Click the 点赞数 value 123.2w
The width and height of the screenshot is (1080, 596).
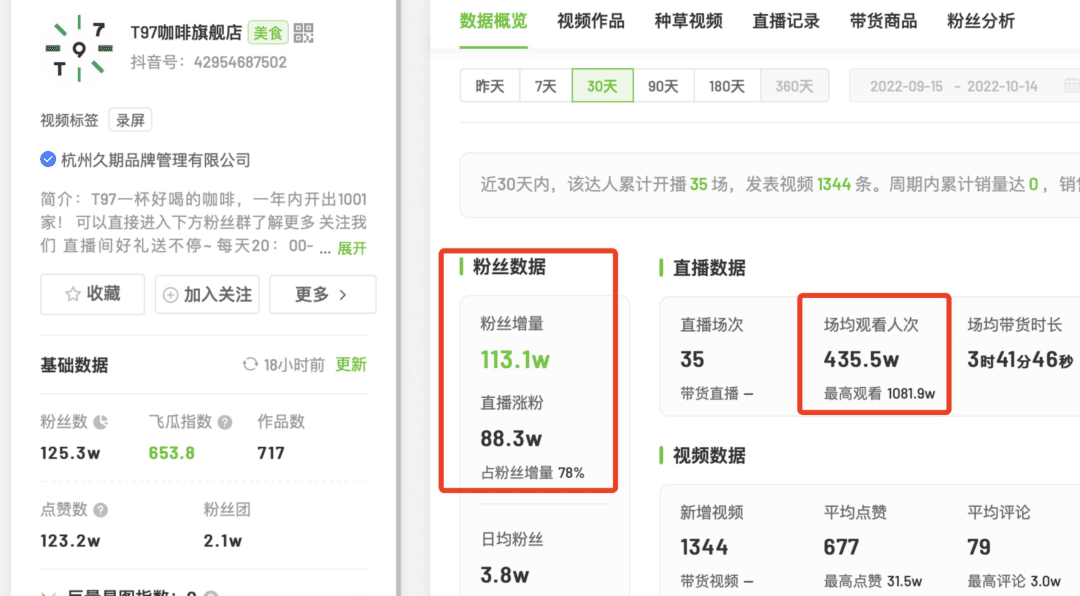tap(70, 541)
